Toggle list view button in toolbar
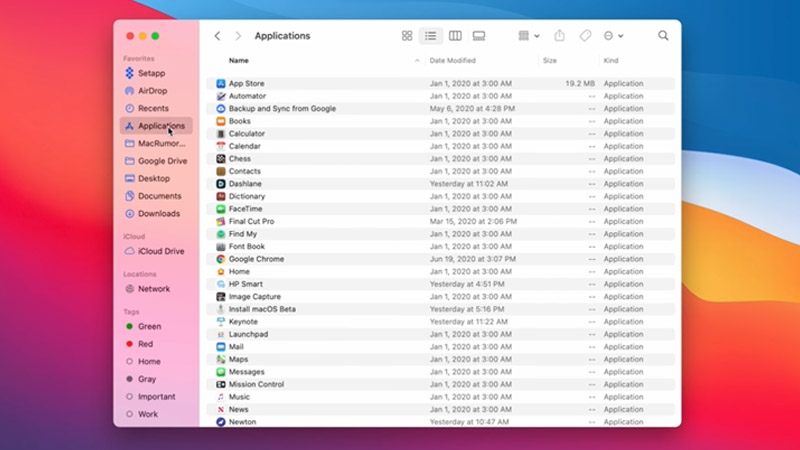 [431, 36]
